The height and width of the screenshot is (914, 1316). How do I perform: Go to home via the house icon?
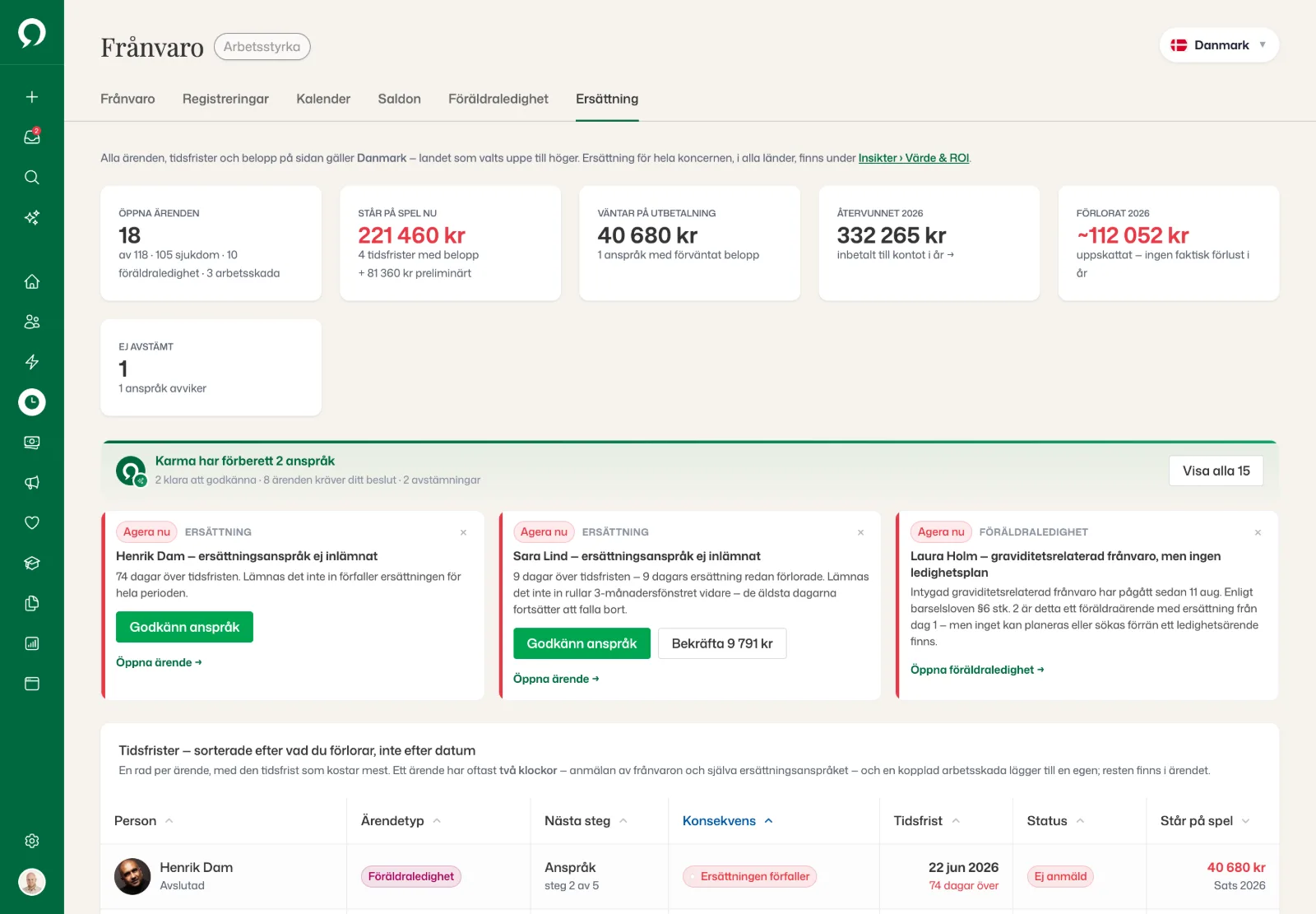pos(32,281)
